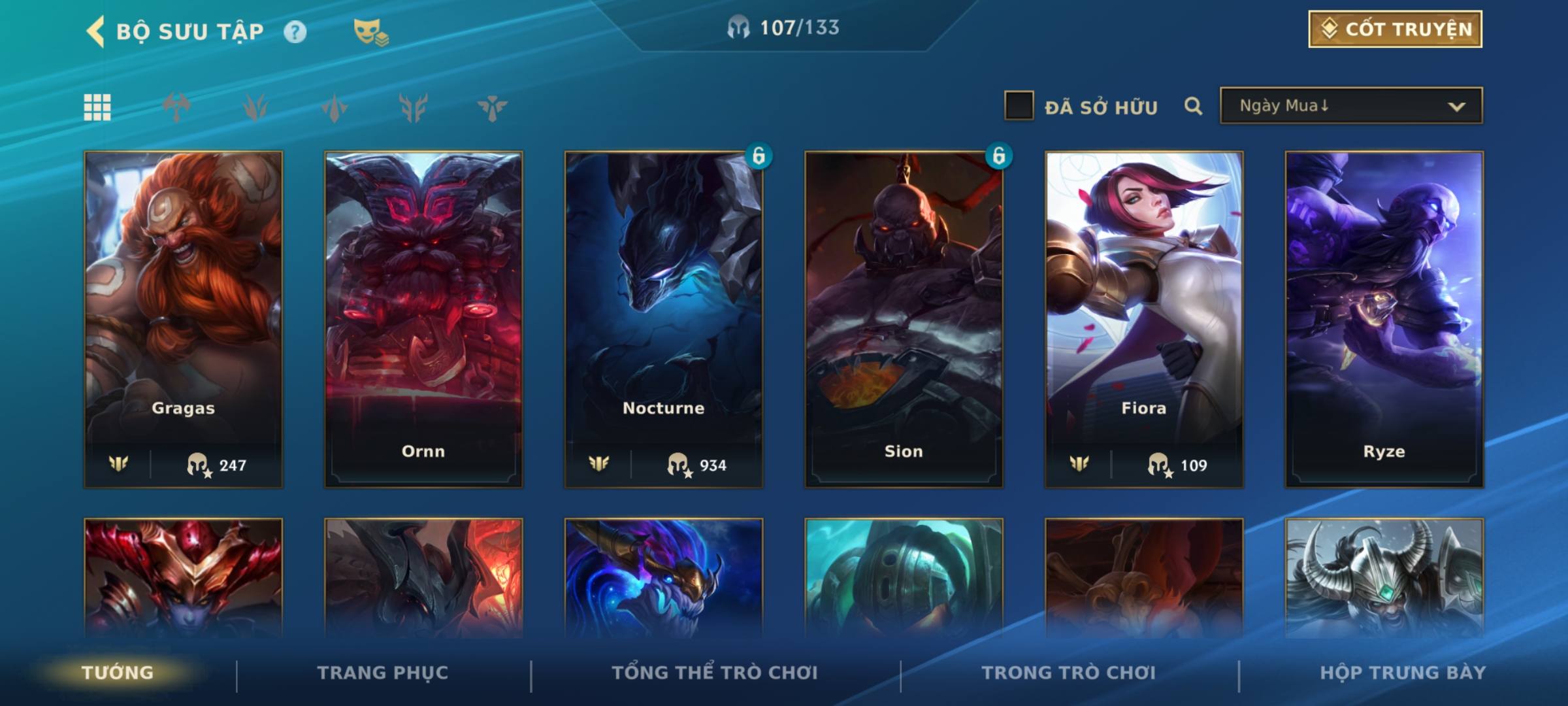Tap the lock badge on Sion card
Viewport: 1568px width, 706px height.
(999, 156)
